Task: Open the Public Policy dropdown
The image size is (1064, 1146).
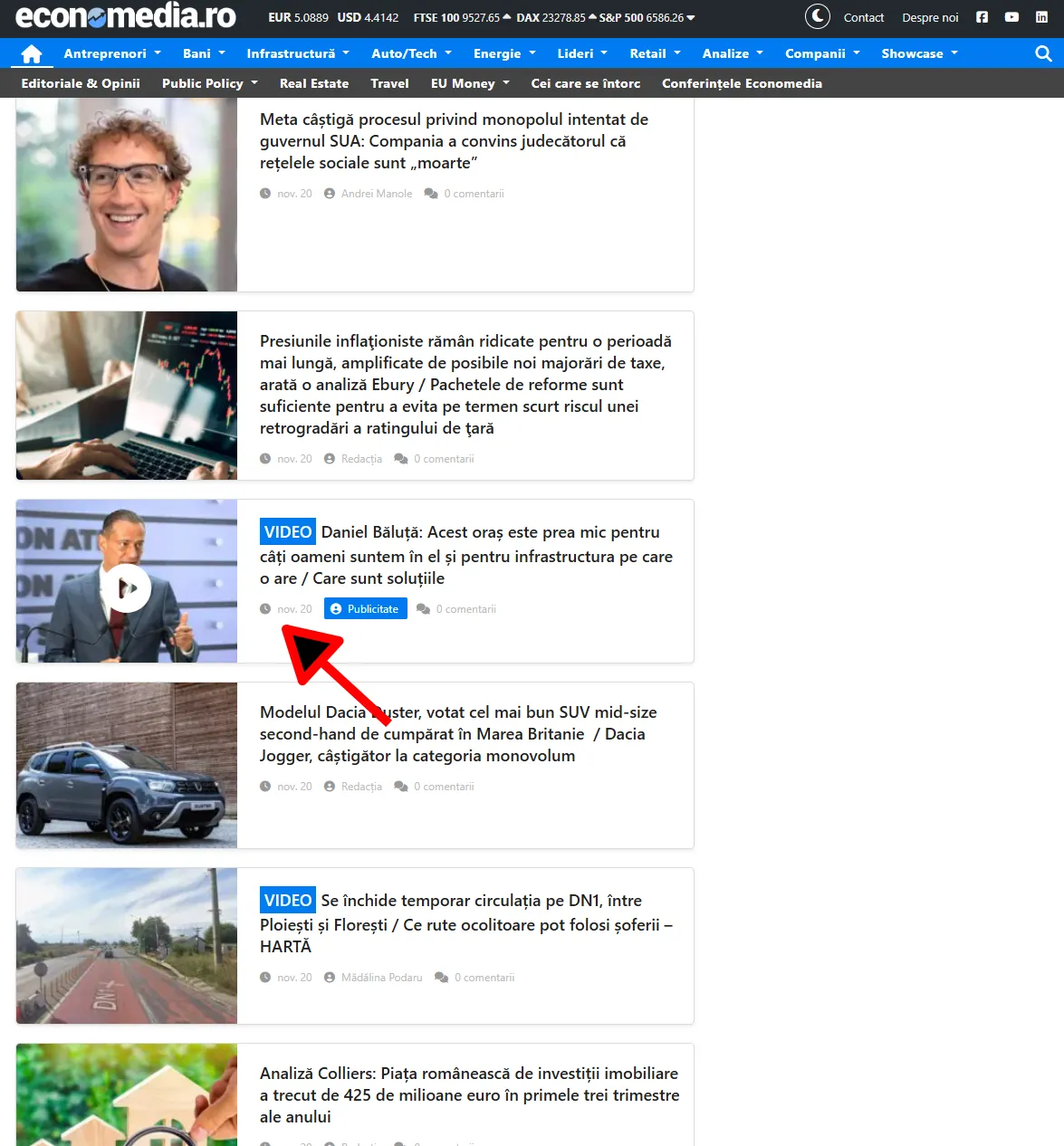Action: coord(209,83)
